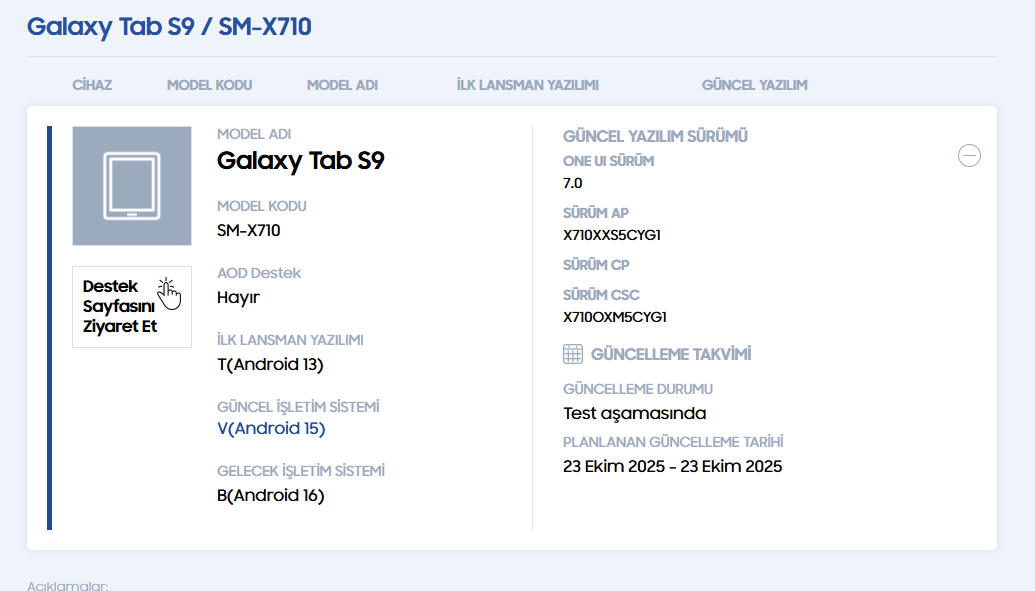Click the B(Android 16) future OS value
Screen dimensions: 1035x591
271,495
